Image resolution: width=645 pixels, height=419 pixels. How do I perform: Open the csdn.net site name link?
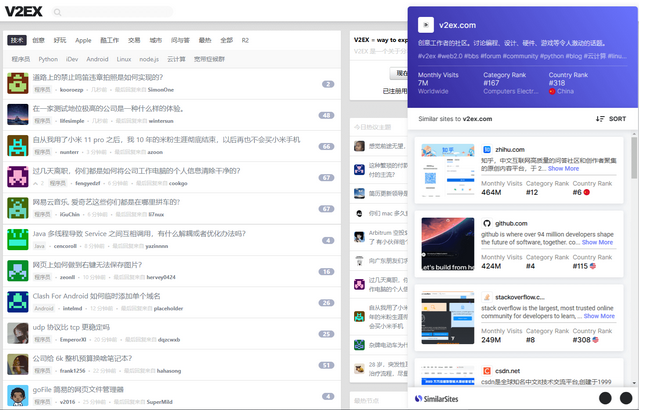pyautogui.click(x=507, y=371)
